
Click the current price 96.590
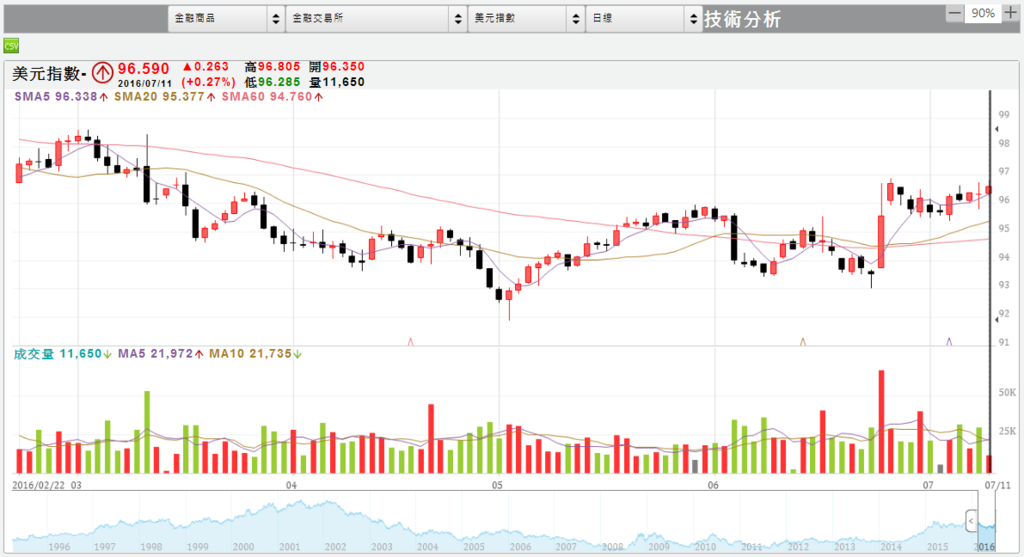click(144, 69)
